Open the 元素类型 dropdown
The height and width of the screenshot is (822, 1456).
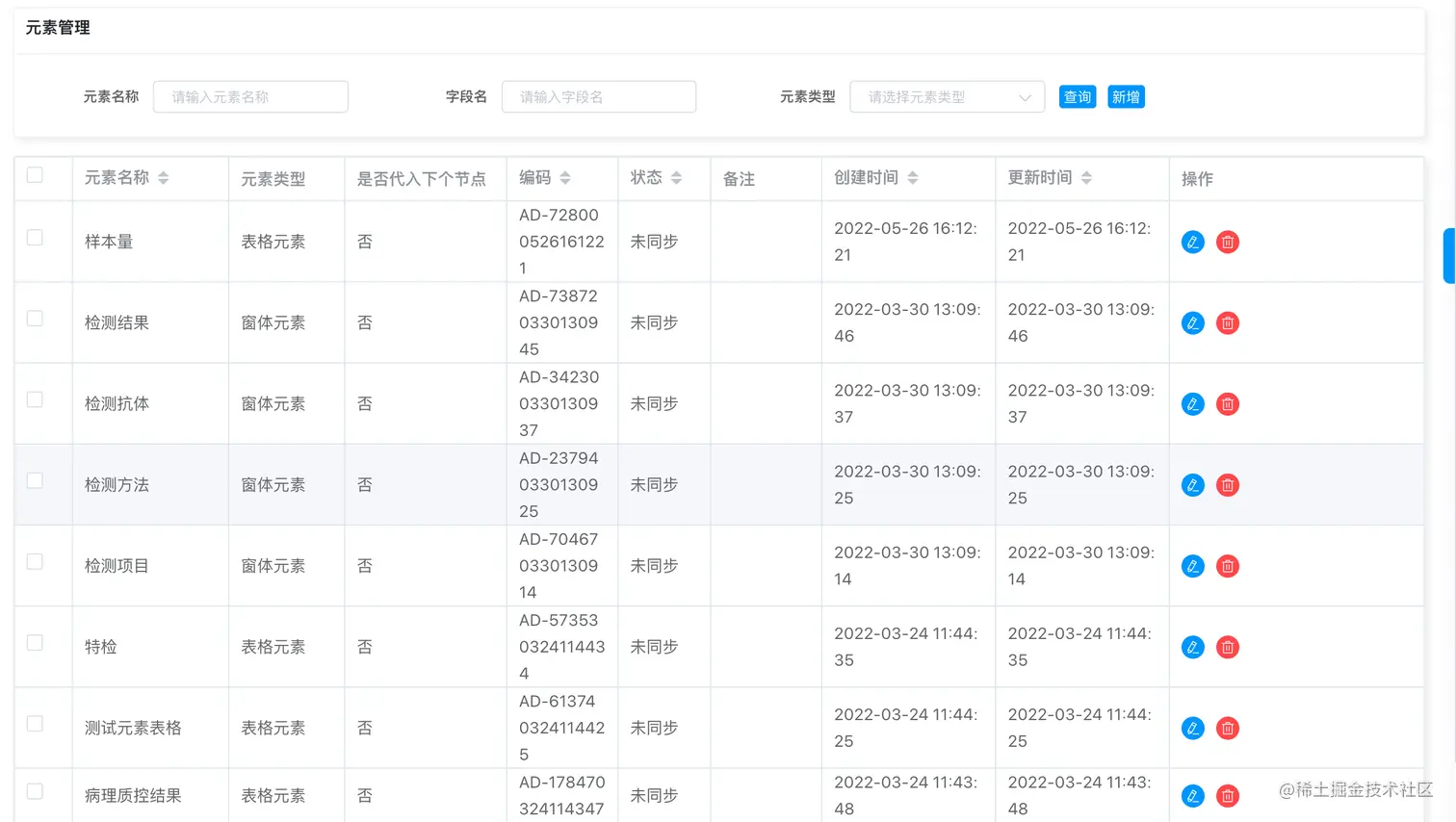(x=947, y=96)
